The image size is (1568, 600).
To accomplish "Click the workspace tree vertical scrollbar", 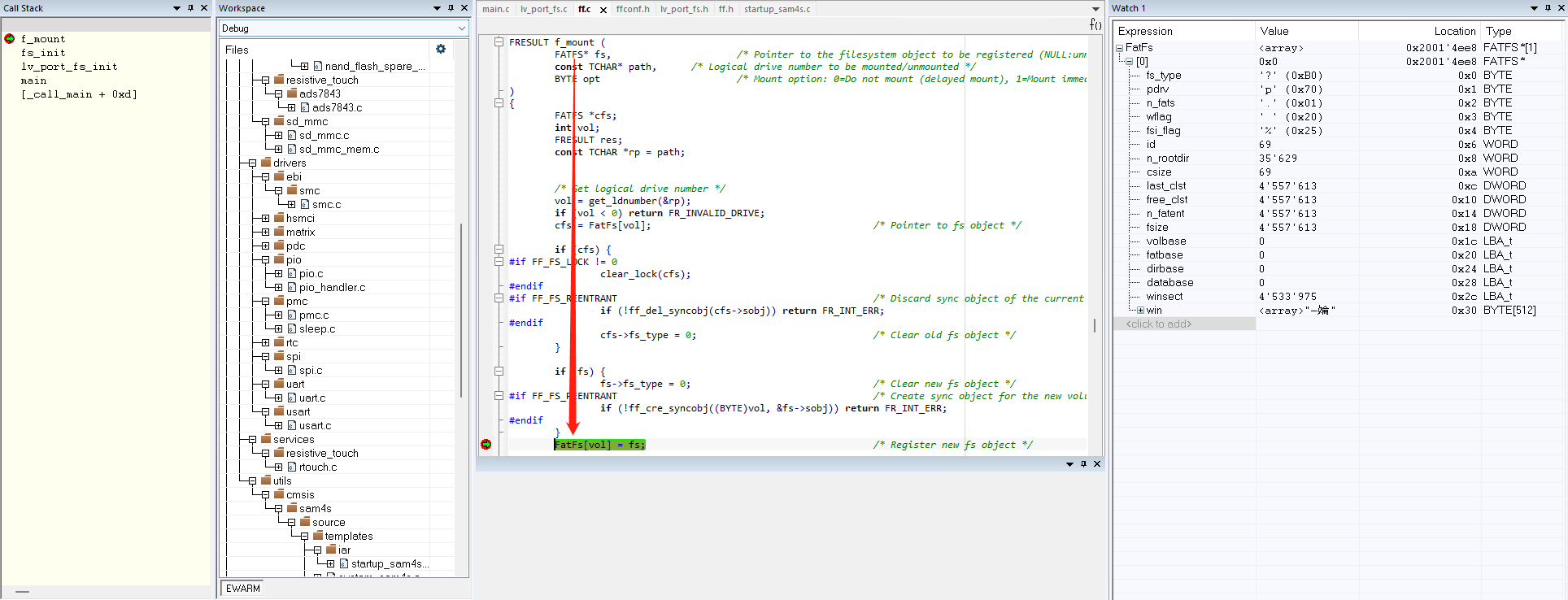I will [x=461, y=310].
